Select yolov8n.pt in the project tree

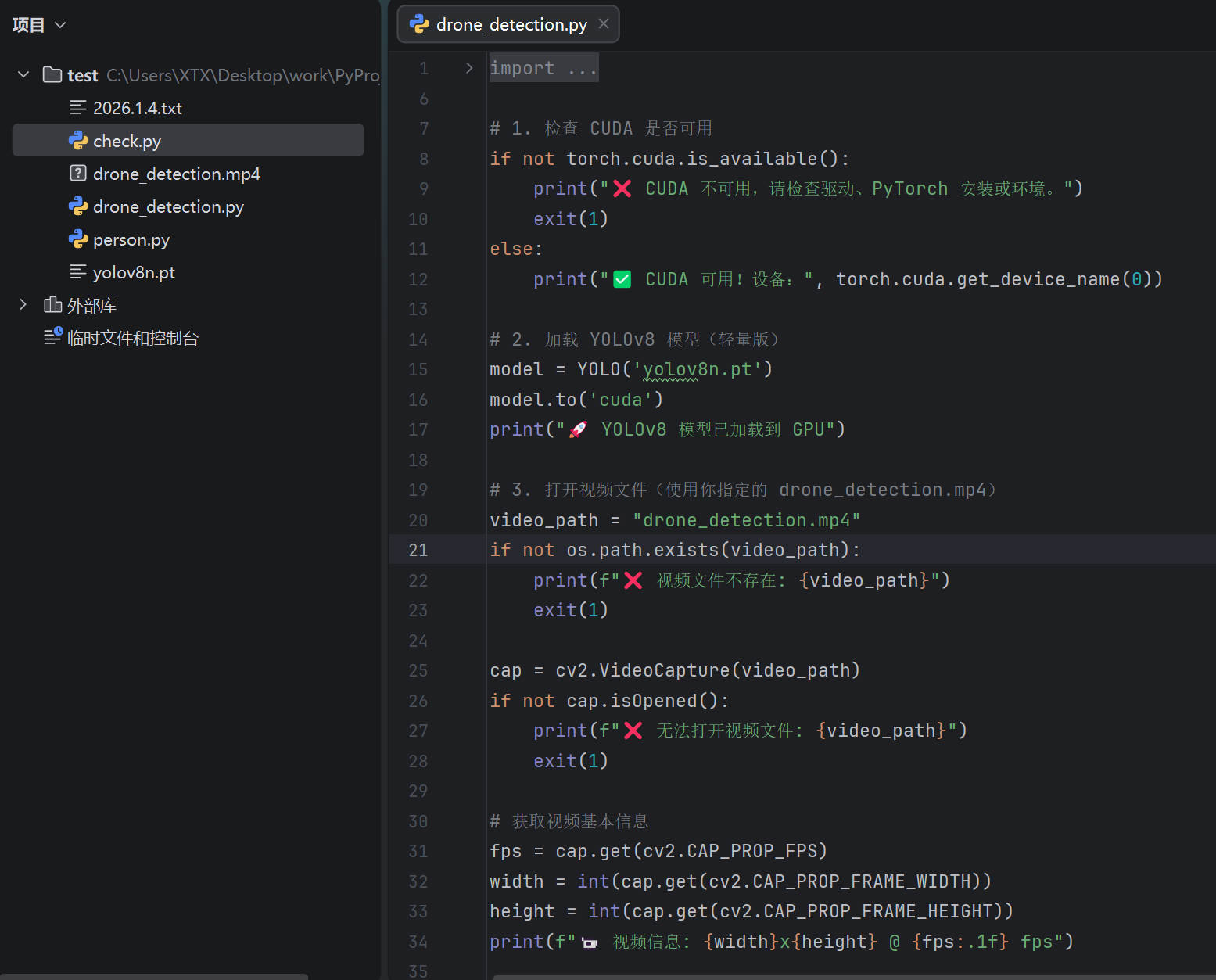click(134, 272)
